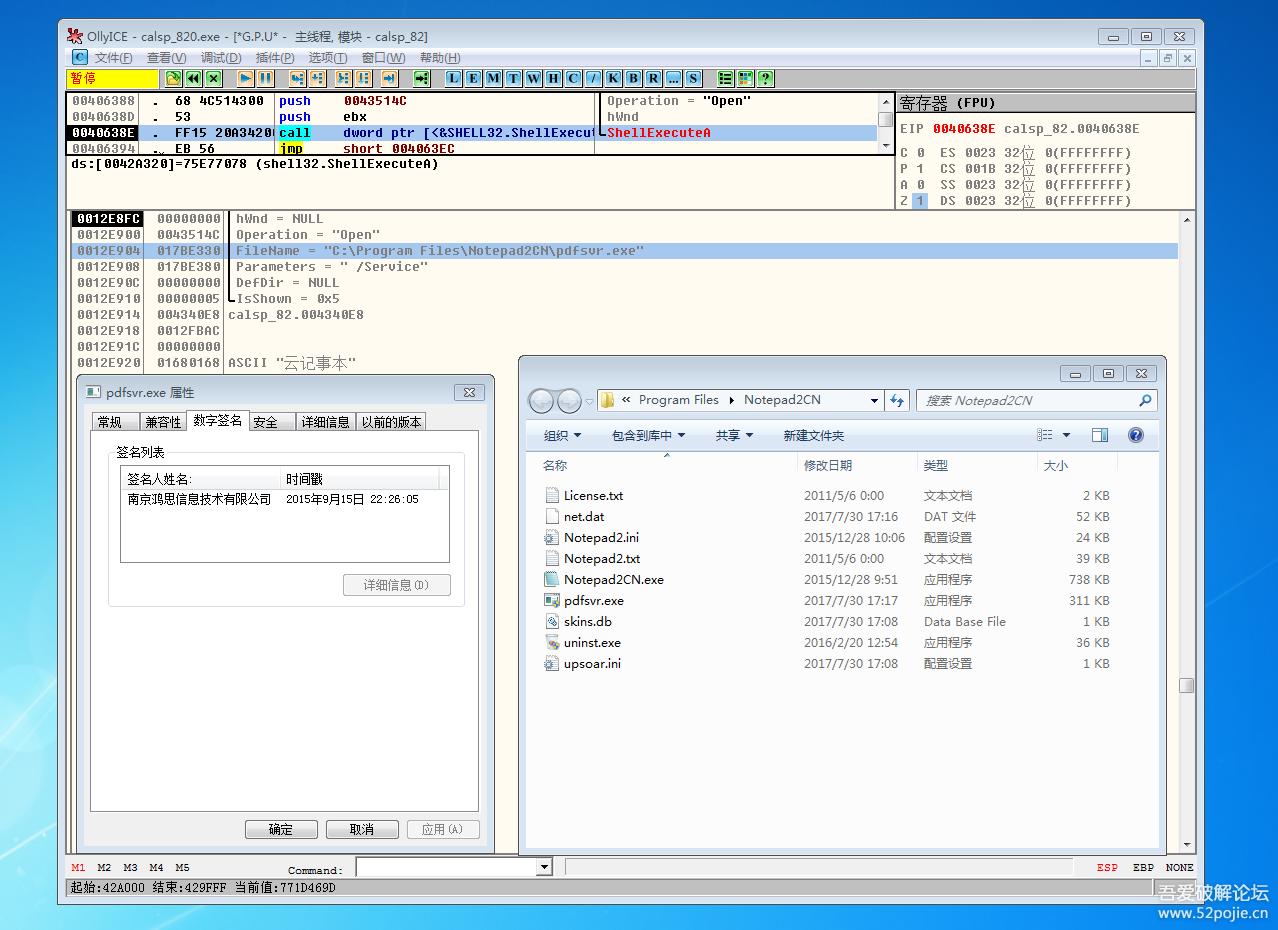Switch to the 详细信息 tab in properties
The image size is (1278, 930).
326,422
